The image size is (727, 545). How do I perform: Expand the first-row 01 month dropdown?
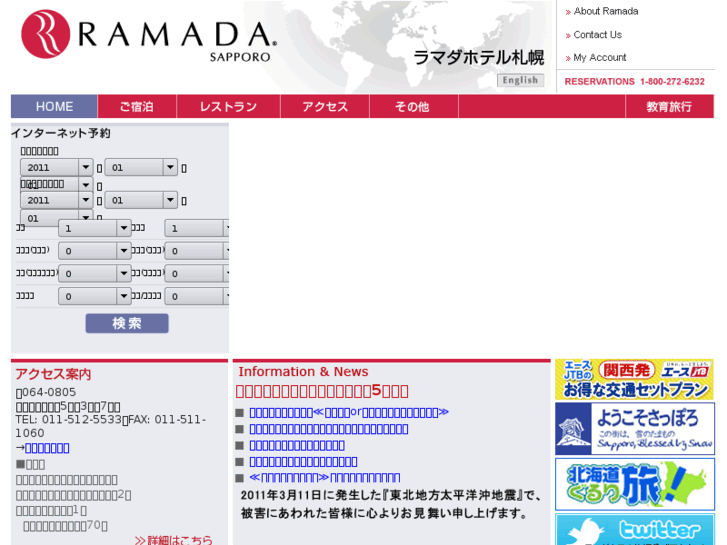141,167
